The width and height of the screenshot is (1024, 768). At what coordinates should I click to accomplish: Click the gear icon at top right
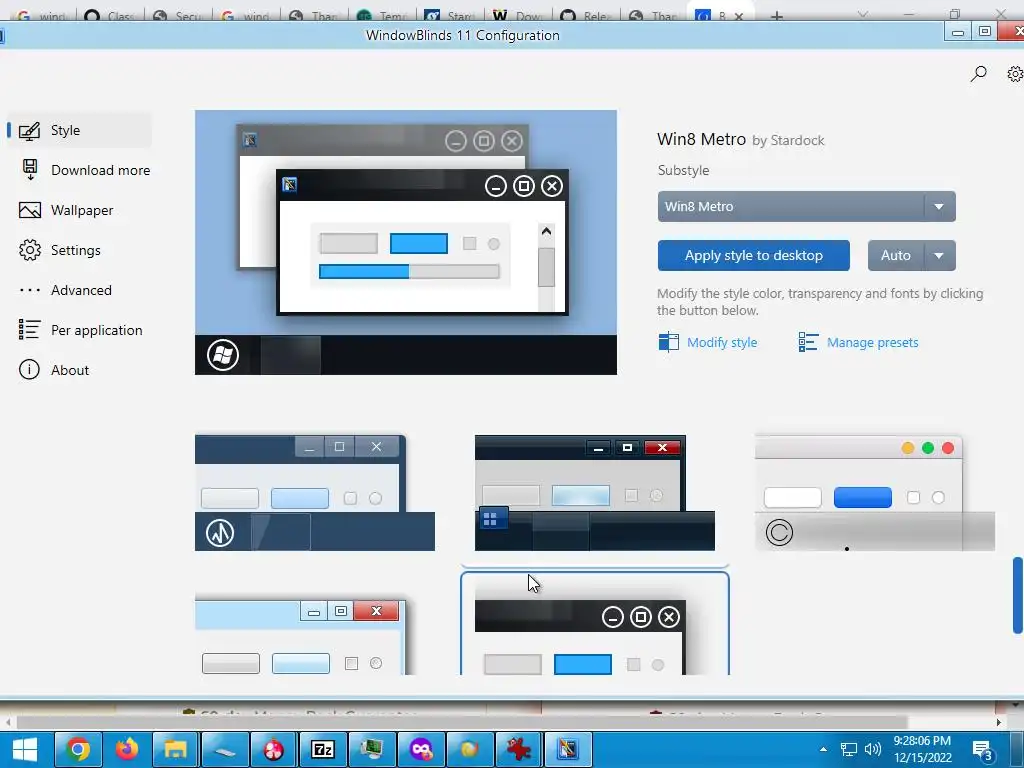[1015, 74]
